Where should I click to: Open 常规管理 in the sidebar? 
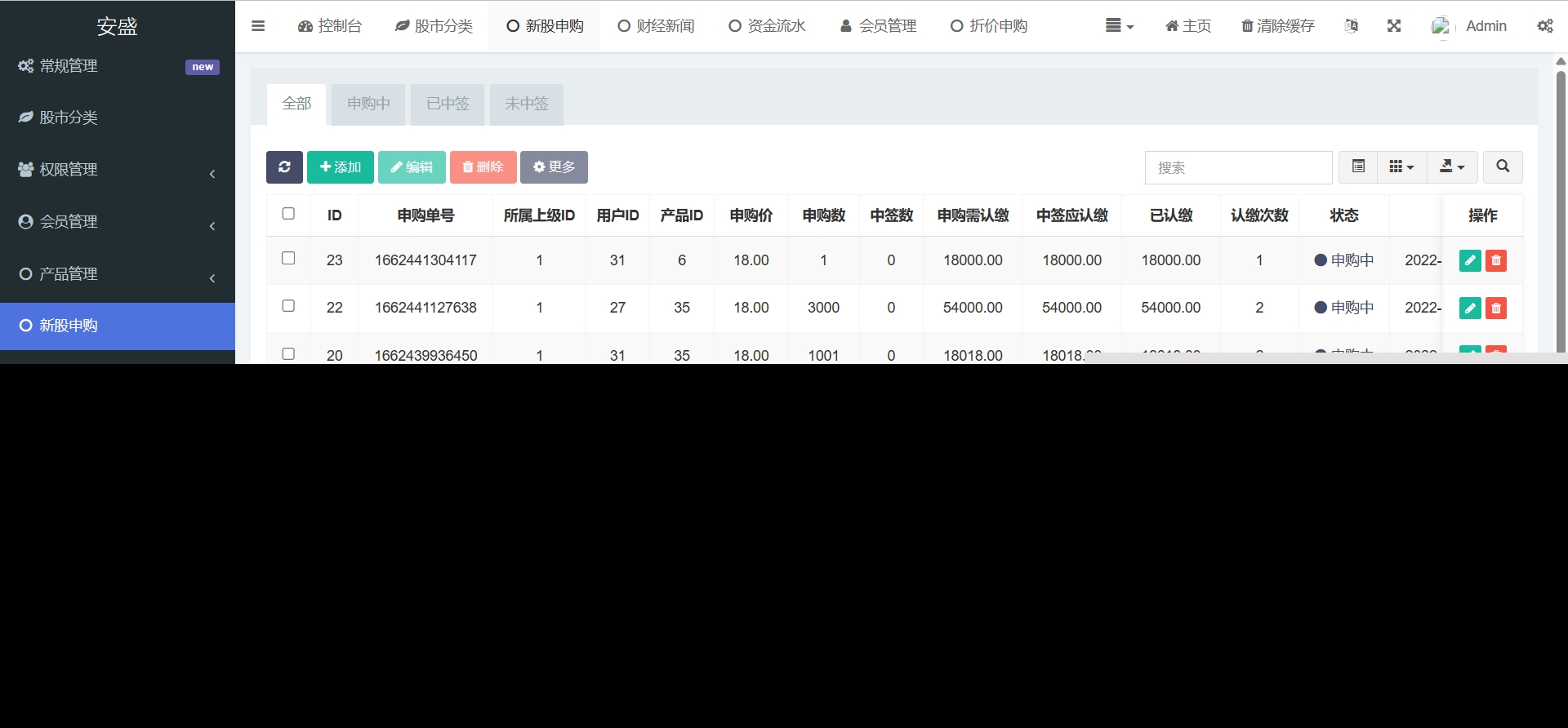pyautogui.click(x=118, y=66)
